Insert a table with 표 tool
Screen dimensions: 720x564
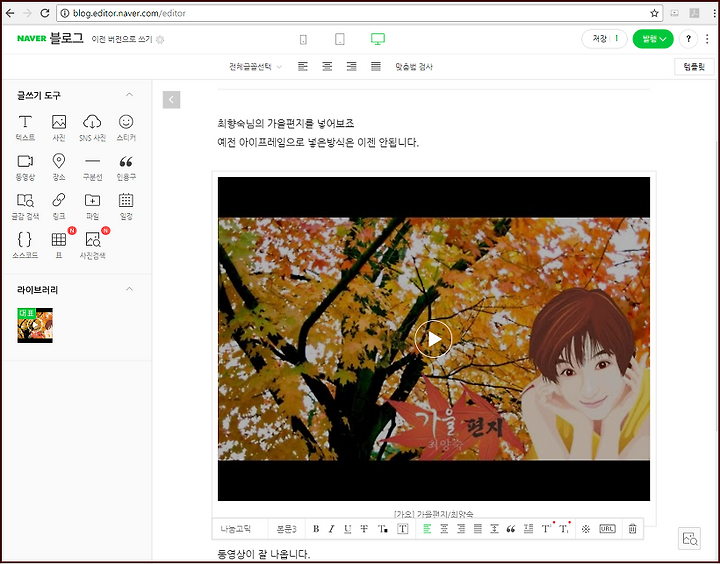click(59, 246)
